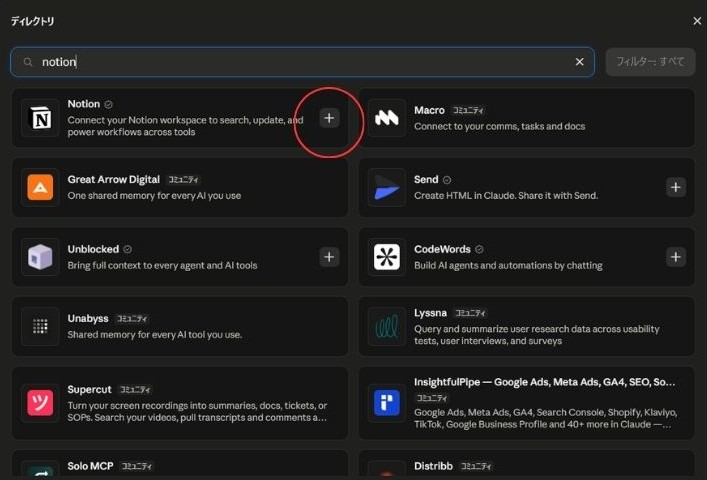
Task: Click the verified badge next to Unblocked
Action: (128, 249)
